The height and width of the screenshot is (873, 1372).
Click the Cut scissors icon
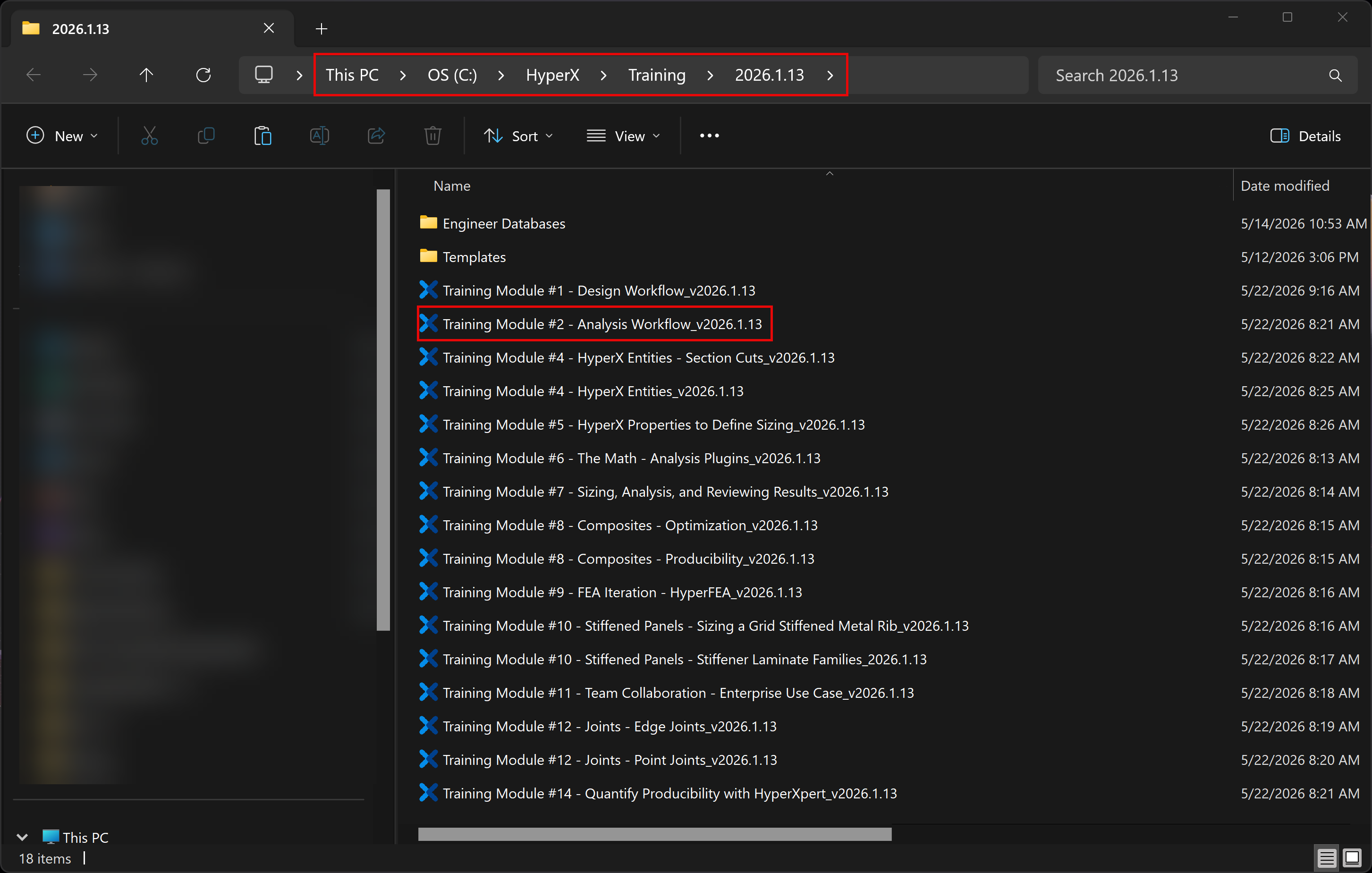click(x=149, y=136)
